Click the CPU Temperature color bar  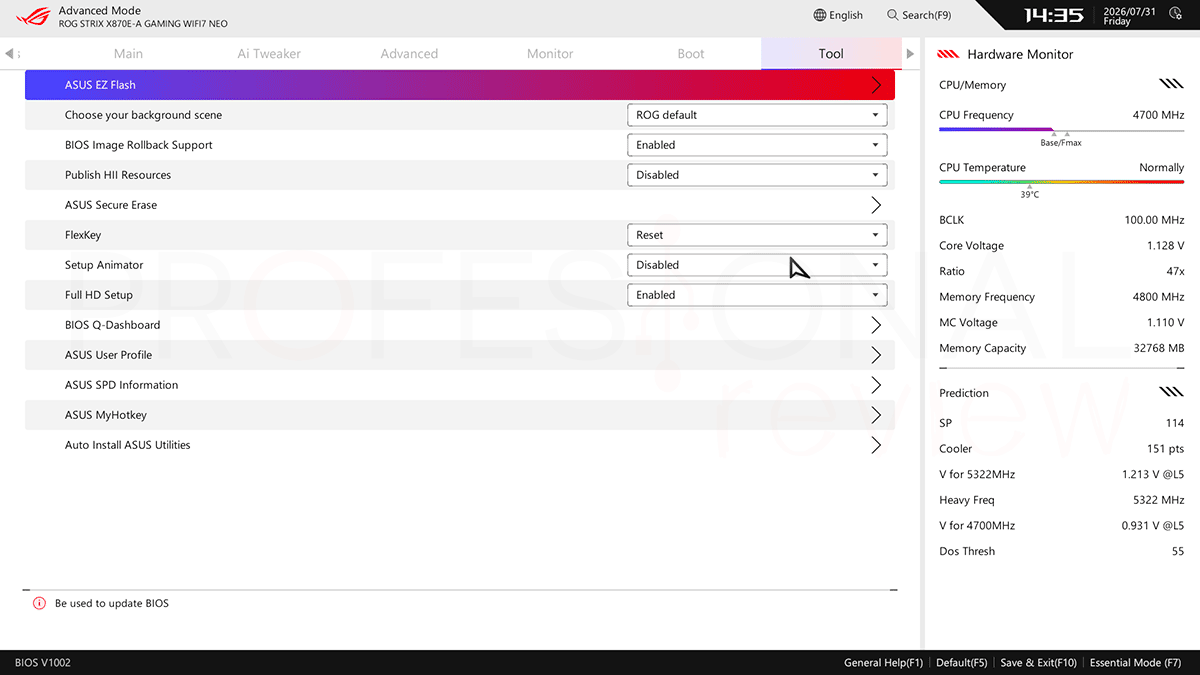[x=1061, y=182]
